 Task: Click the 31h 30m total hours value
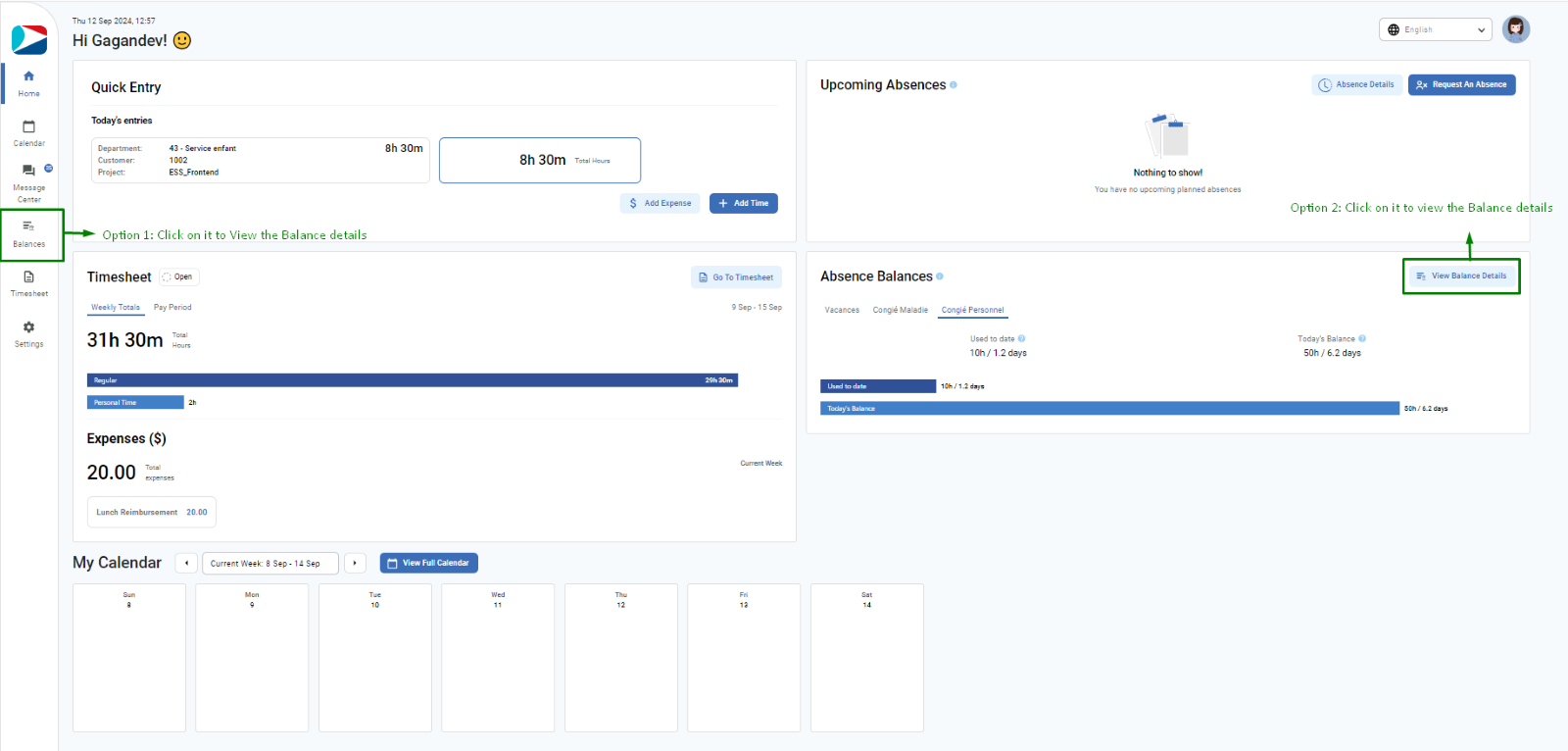coord(125,340)
